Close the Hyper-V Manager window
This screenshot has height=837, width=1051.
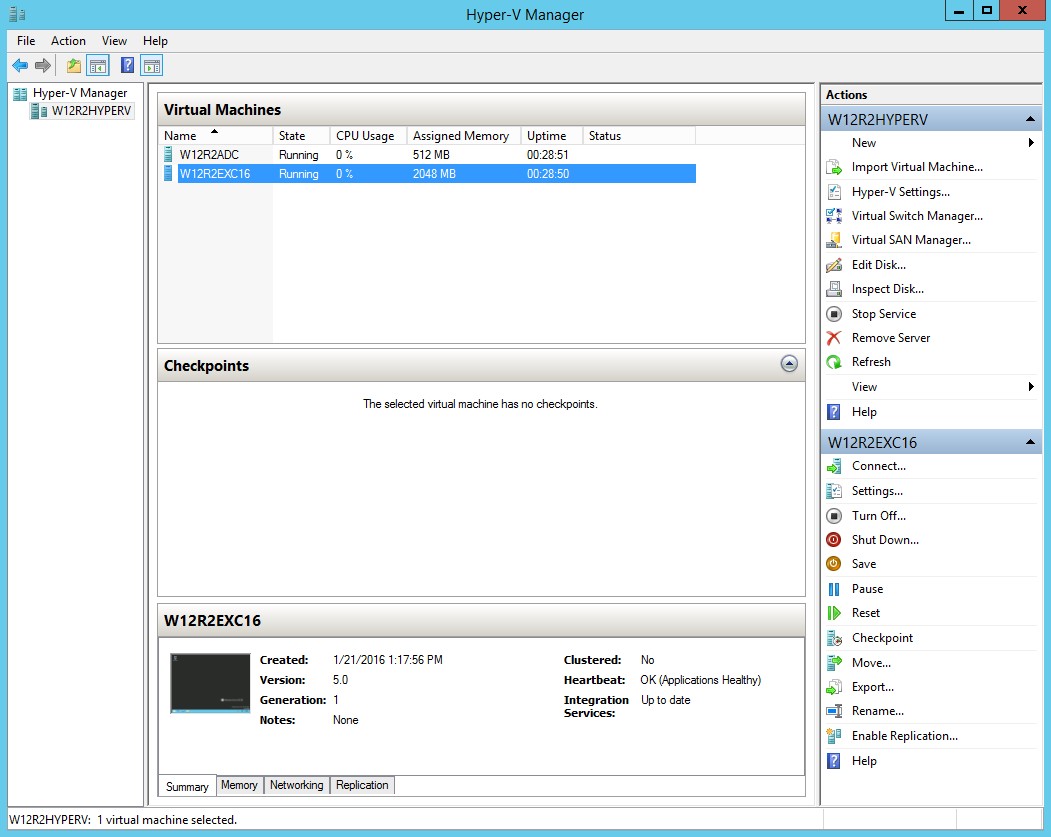coord(1023,11)
